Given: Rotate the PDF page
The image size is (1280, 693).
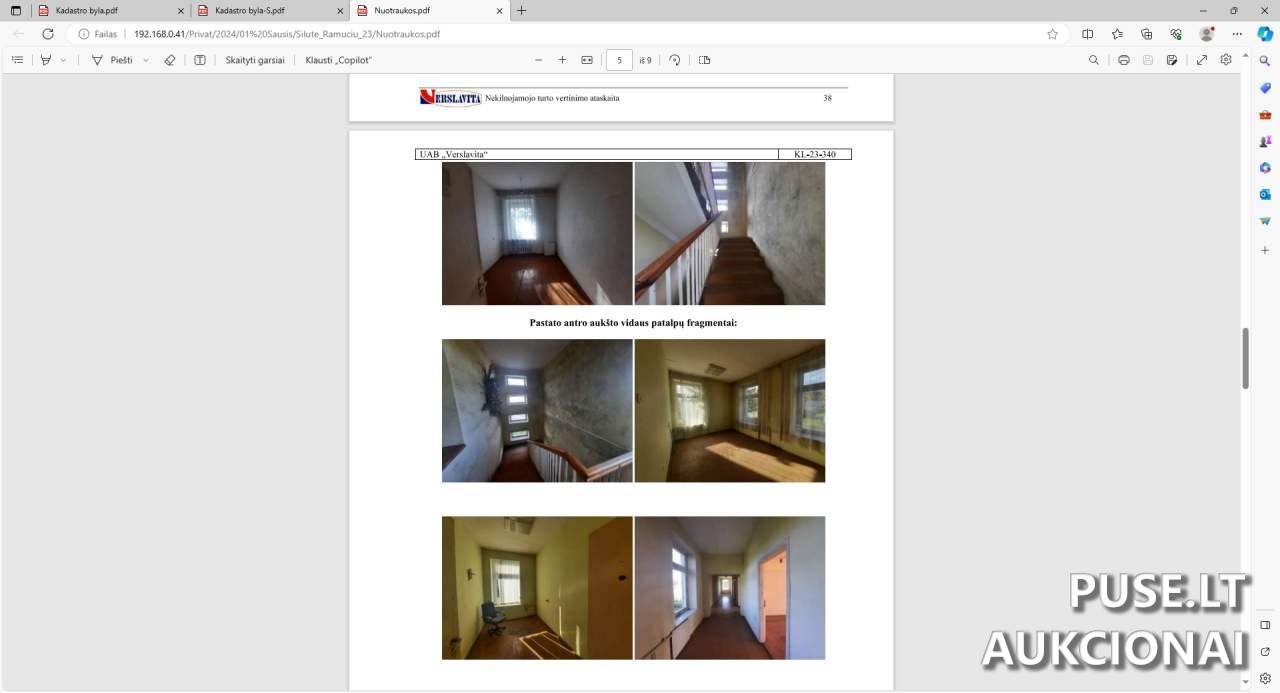Looking at the screenshot, I should click(x=675, y=60).
